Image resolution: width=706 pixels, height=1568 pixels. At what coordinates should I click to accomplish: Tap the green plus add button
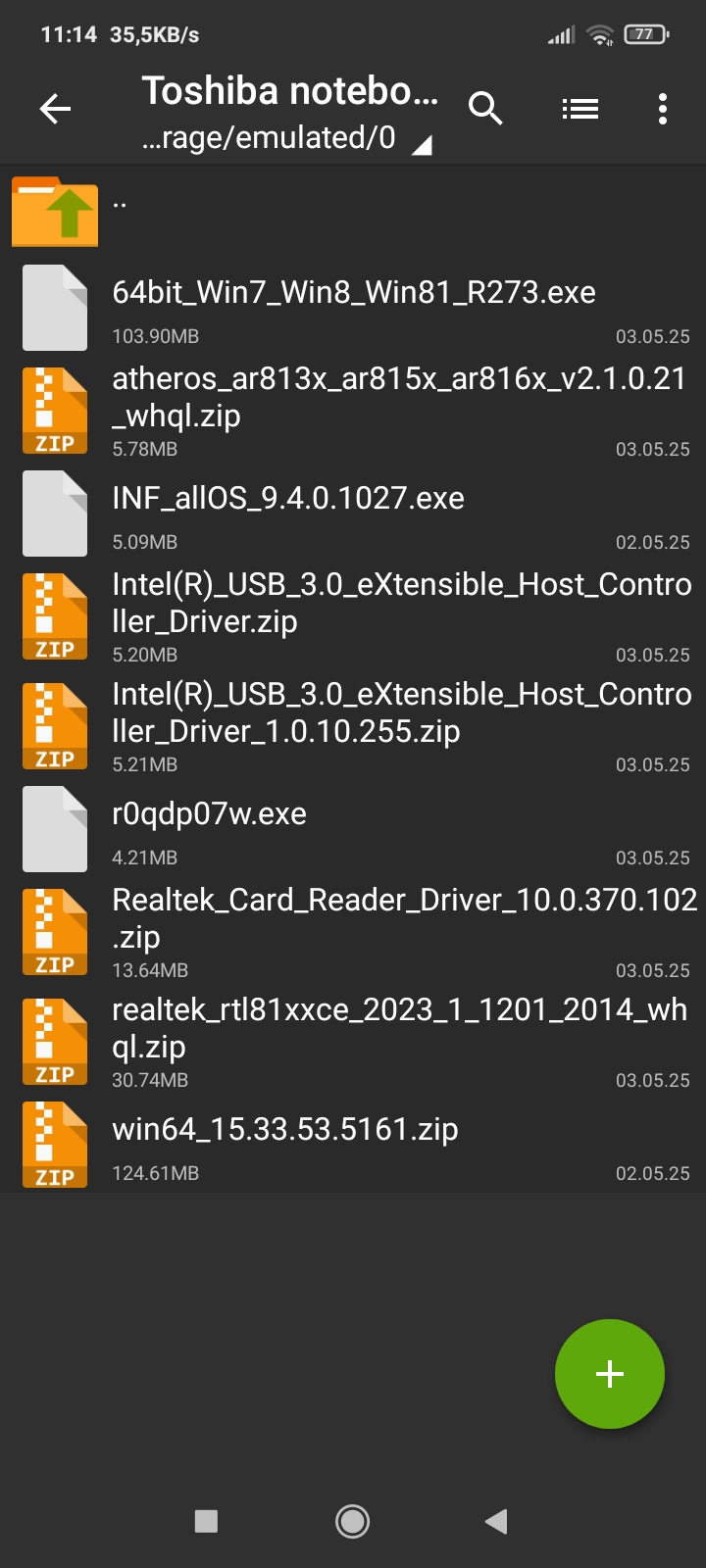(x=610, y=1374)
